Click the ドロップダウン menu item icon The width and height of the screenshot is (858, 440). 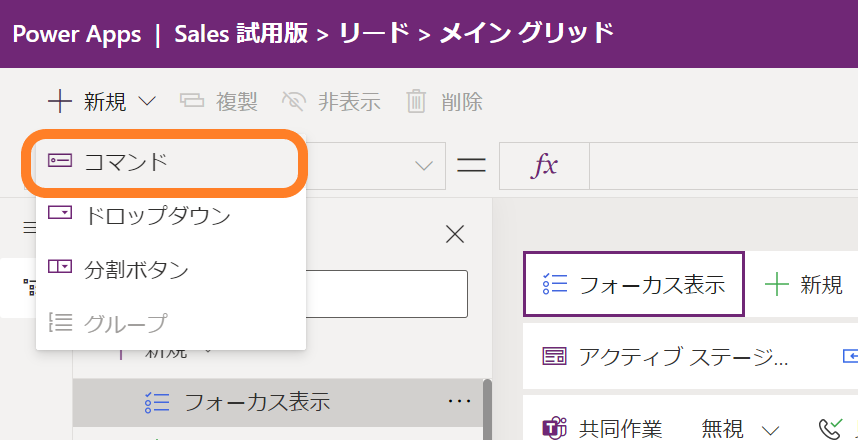pyautogui.click(x=60, y=212)
